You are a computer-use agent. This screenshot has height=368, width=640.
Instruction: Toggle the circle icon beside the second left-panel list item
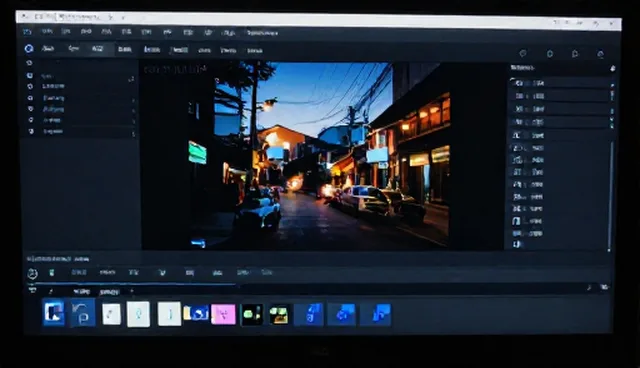click(x=30, y=86)
